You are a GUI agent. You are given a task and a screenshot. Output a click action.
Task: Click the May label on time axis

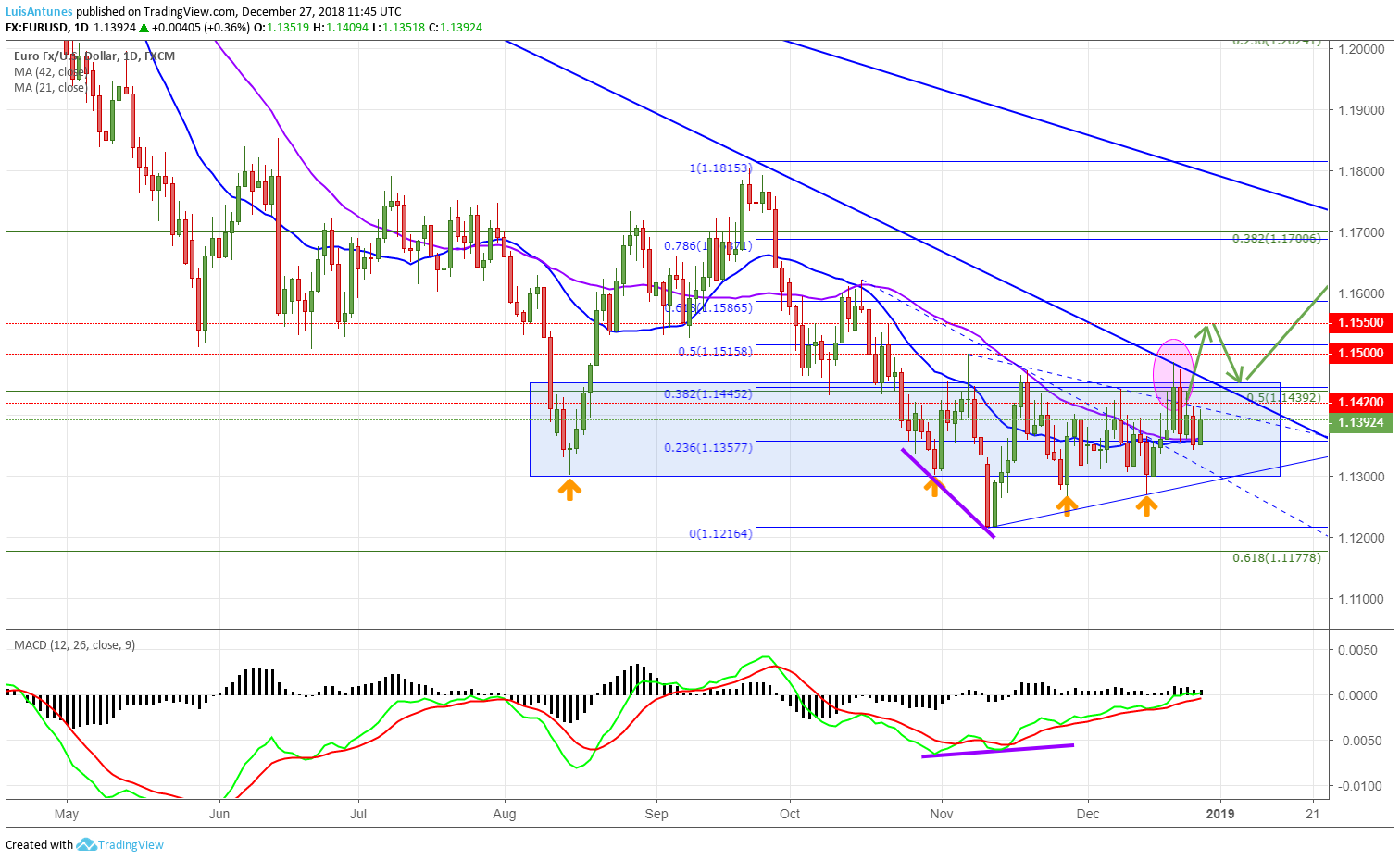pyautogui.click(x=67, y=814)
